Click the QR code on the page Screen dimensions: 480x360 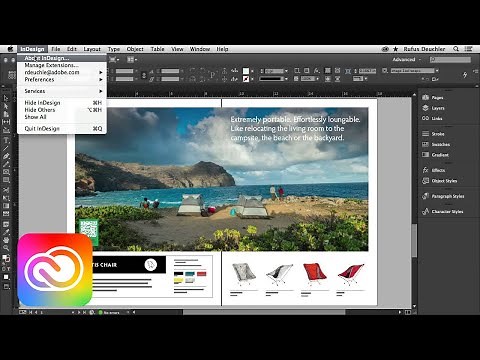(x=88, y=229)
